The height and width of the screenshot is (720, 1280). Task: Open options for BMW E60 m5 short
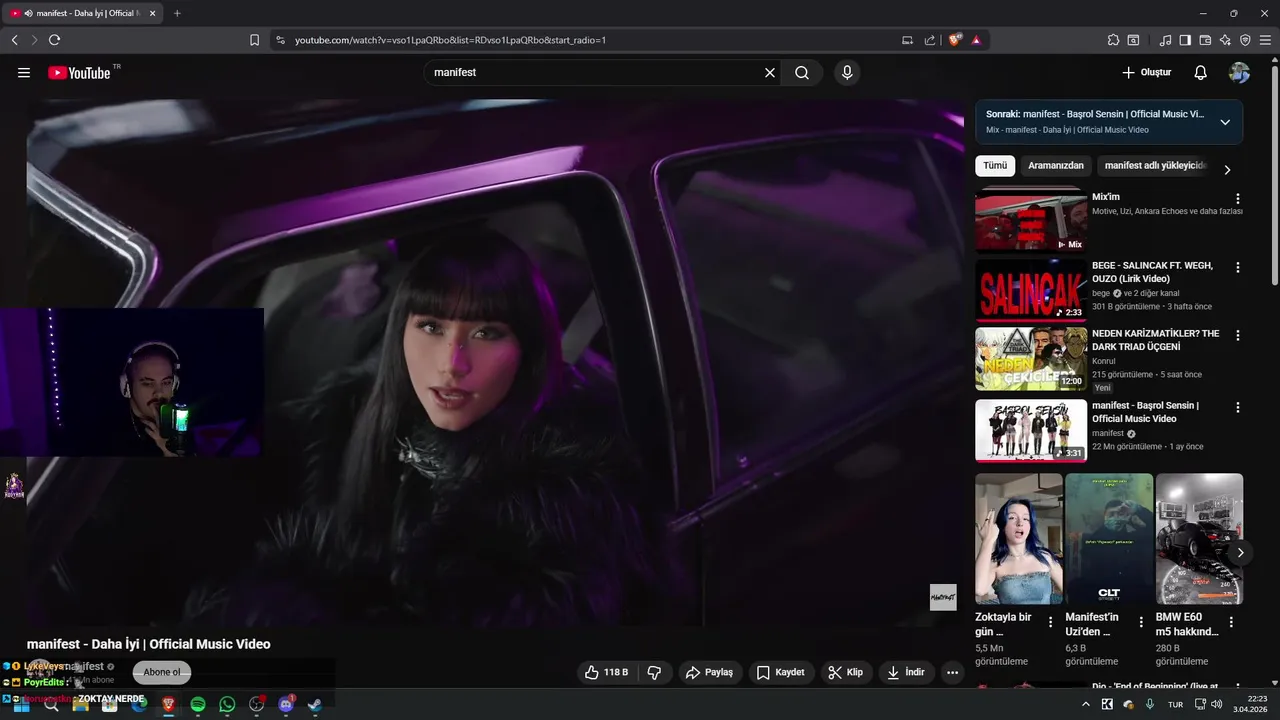click(1230, 622)
